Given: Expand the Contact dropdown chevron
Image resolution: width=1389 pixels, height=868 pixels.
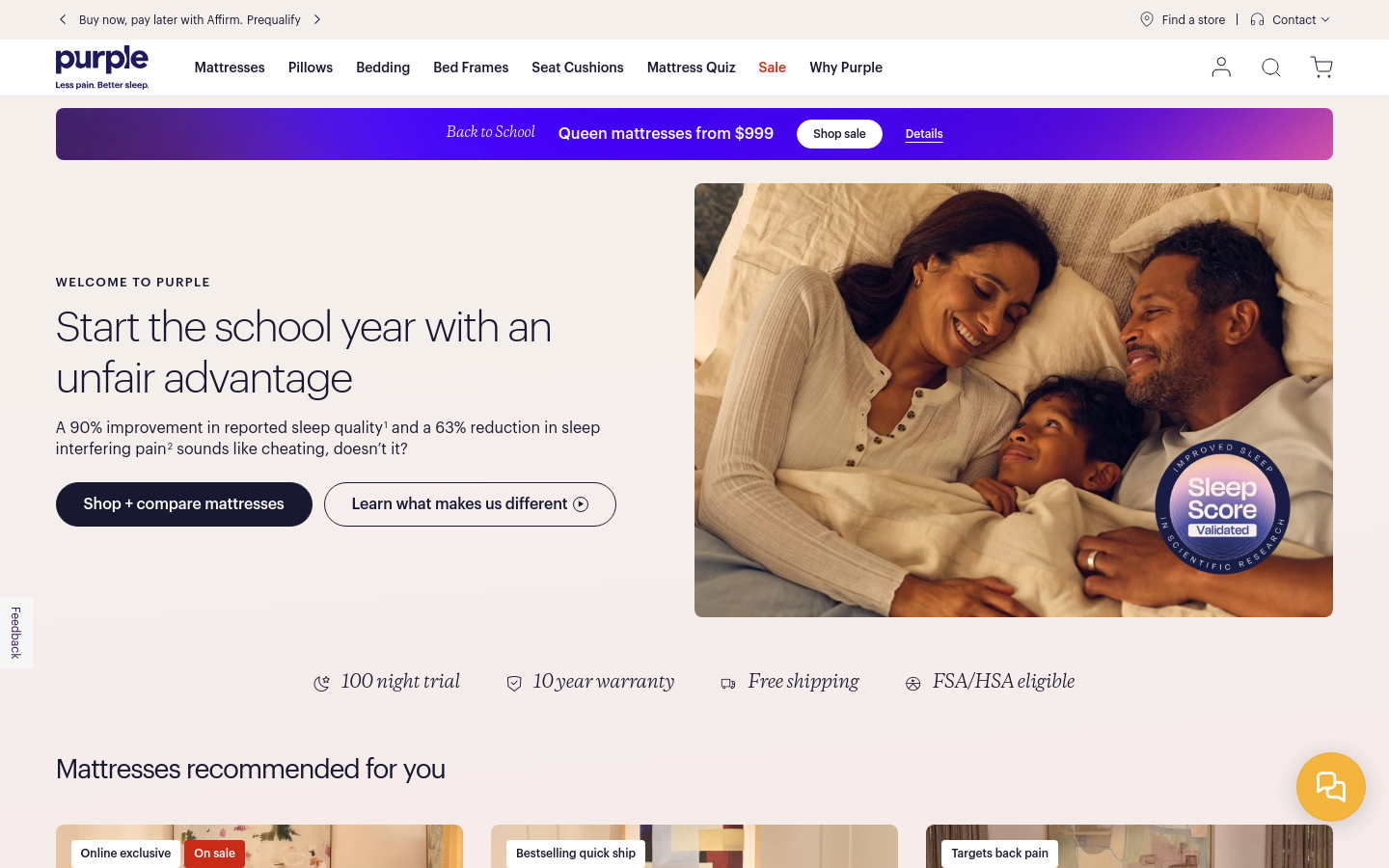Looking at the screenshot, I should [1325, 19].
